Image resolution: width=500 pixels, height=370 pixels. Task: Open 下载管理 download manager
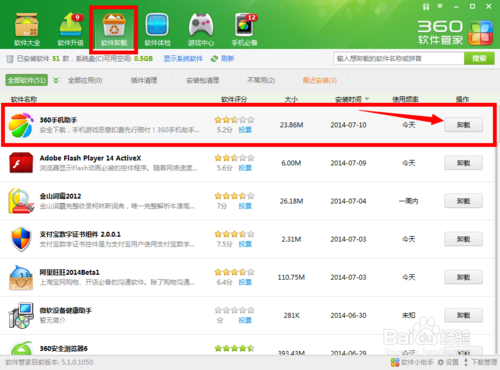[480, 362]
